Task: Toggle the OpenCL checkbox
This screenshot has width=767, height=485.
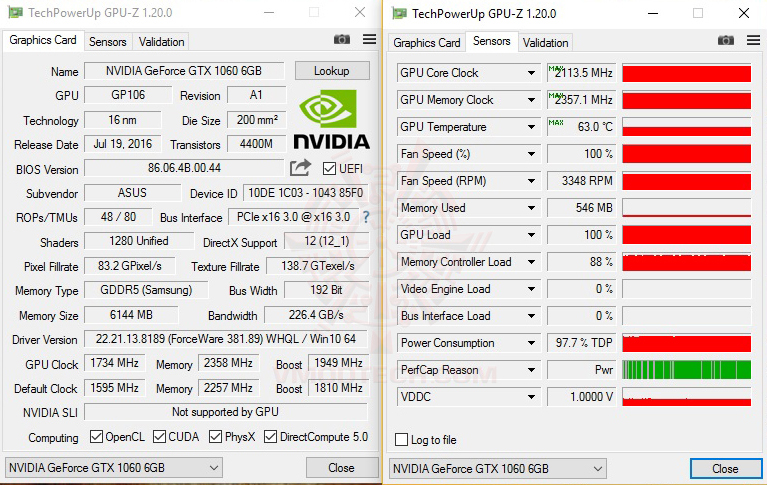Action: click(x=96, y=437)
